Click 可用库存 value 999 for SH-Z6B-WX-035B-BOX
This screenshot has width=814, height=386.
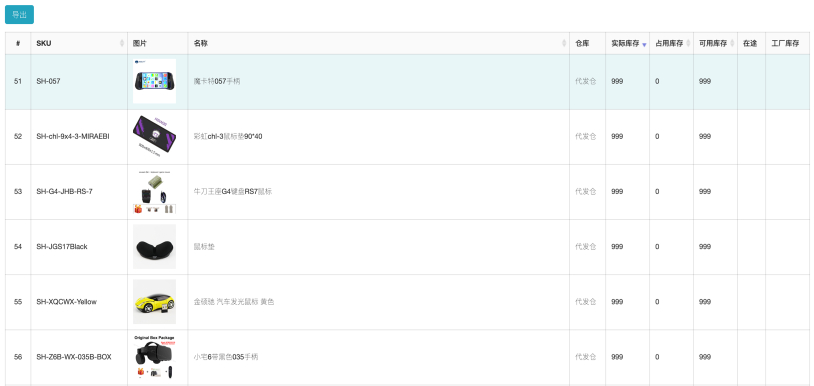704,357
